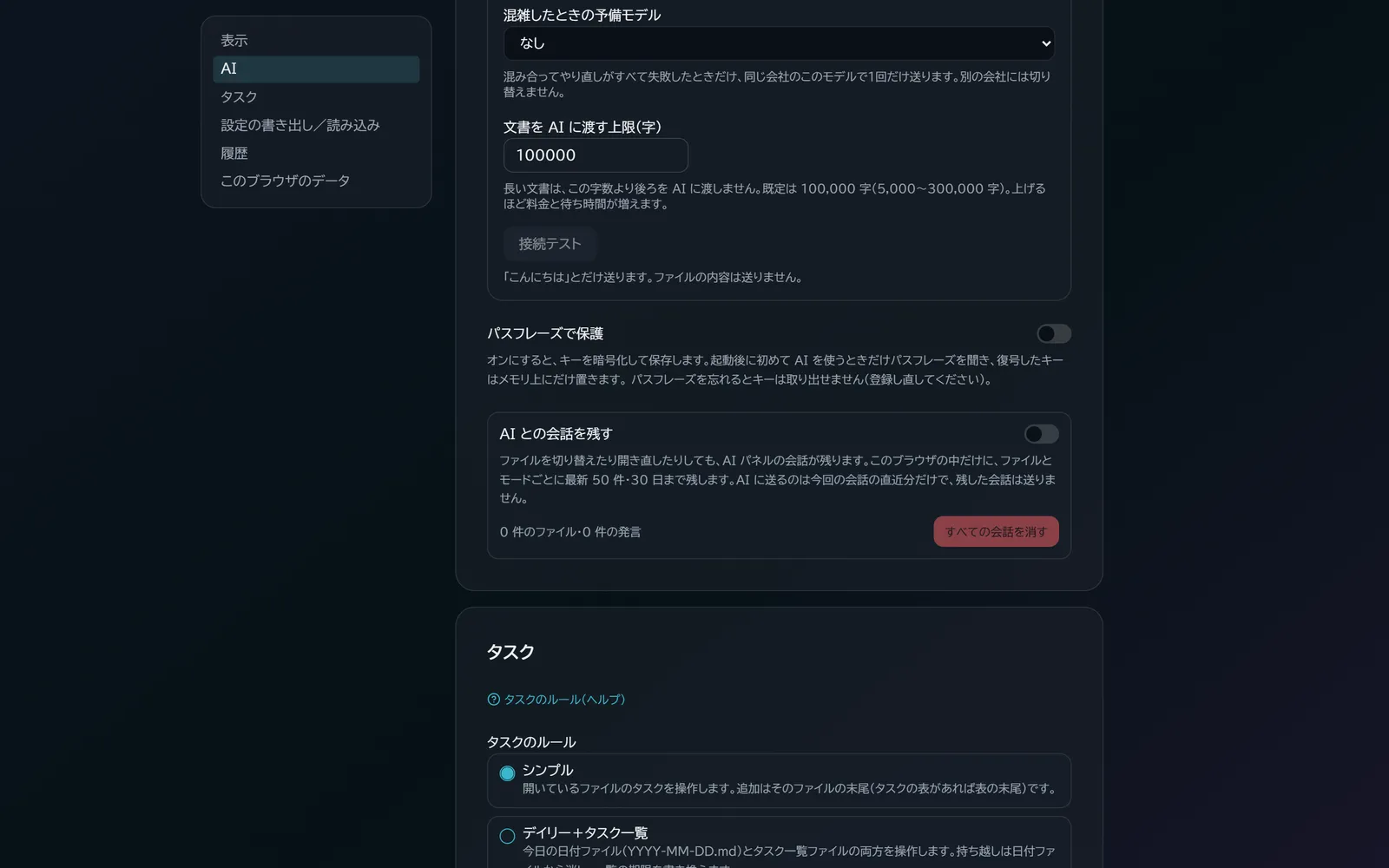Select AI in the settings sidebar
1389x868 pixels.
(316, 69)
